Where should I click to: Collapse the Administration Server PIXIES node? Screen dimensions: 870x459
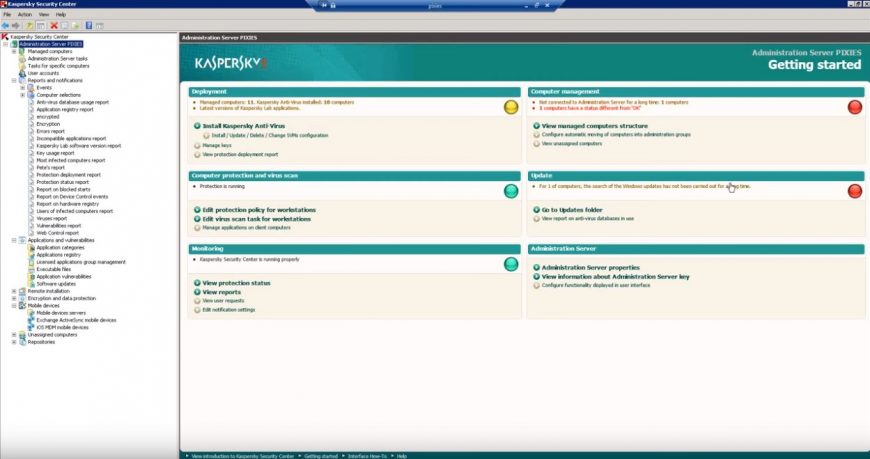6,44
